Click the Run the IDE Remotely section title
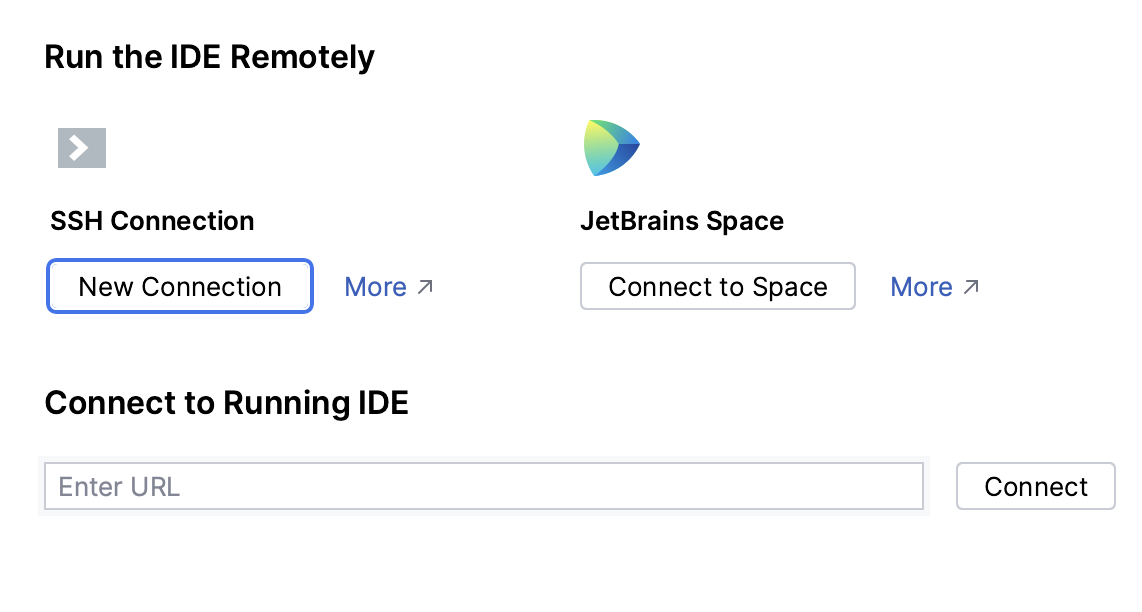The height and width of the screenshot is (612, 1142). click(x=209, y=57)
